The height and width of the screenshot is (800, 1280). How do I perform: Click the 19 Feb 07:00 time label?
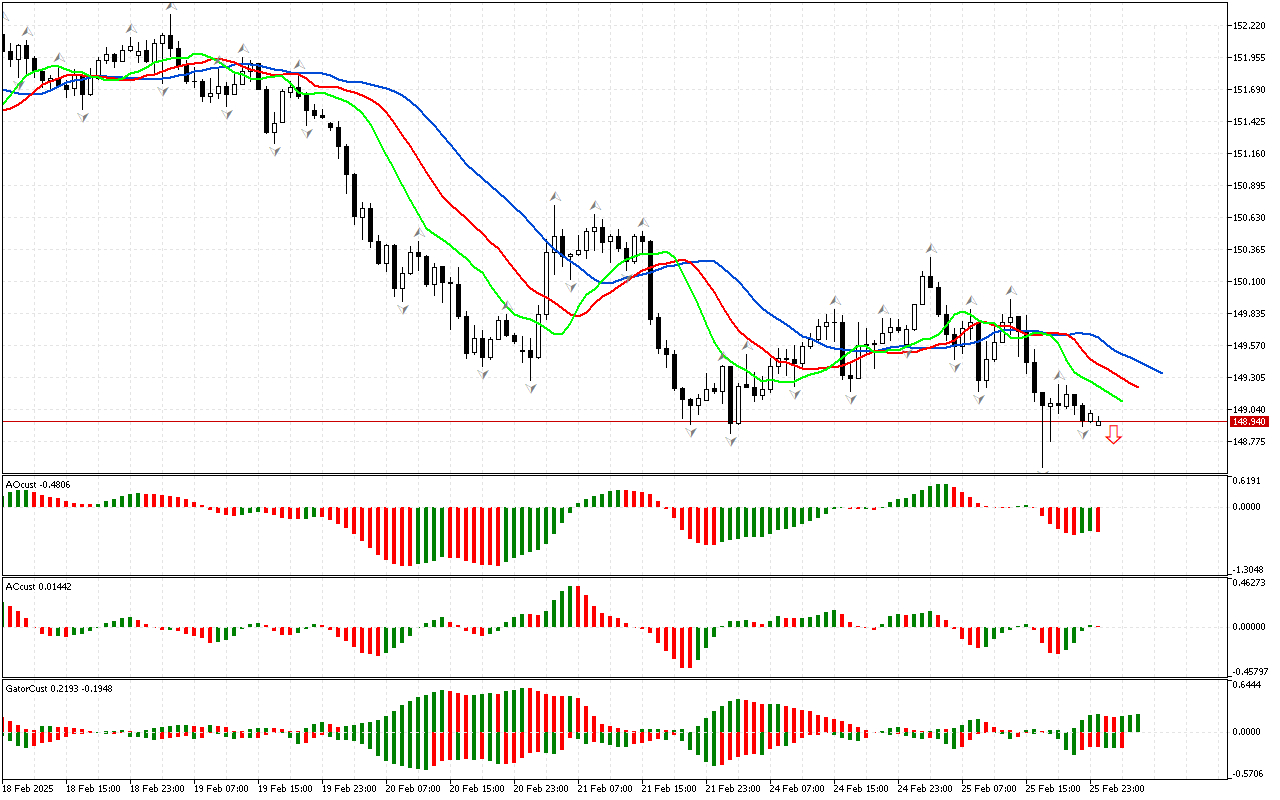[x=220, y=789]
